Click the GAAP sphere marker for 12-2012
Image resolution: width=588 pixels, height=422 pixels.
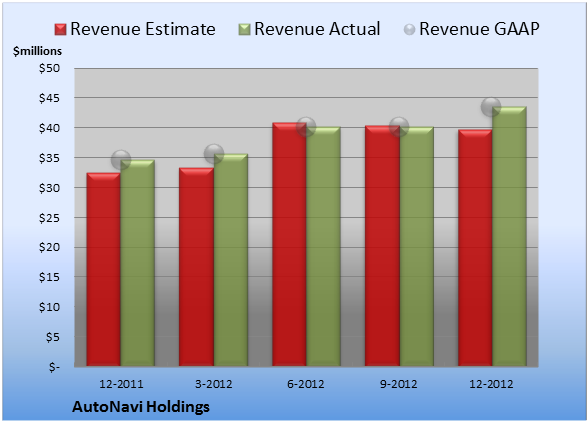coord(491,107)
